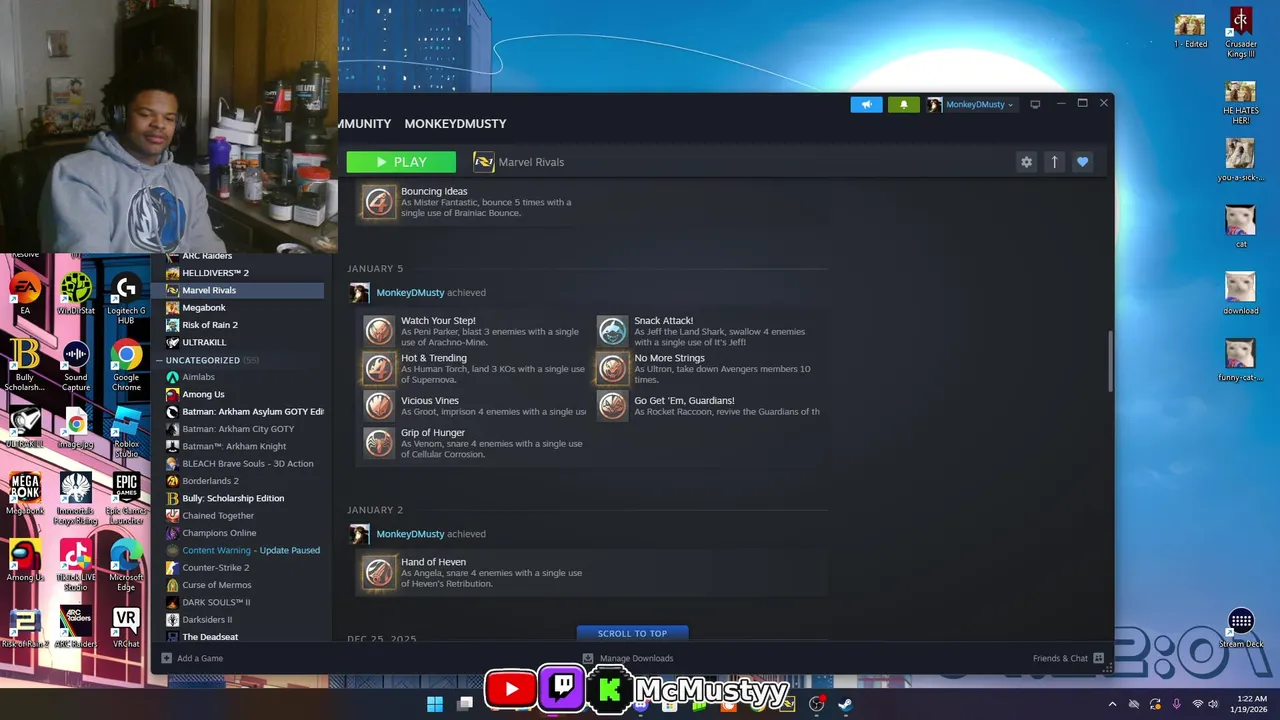
Task: Click the Hot & Trending achievement icon
Action: 378,368
